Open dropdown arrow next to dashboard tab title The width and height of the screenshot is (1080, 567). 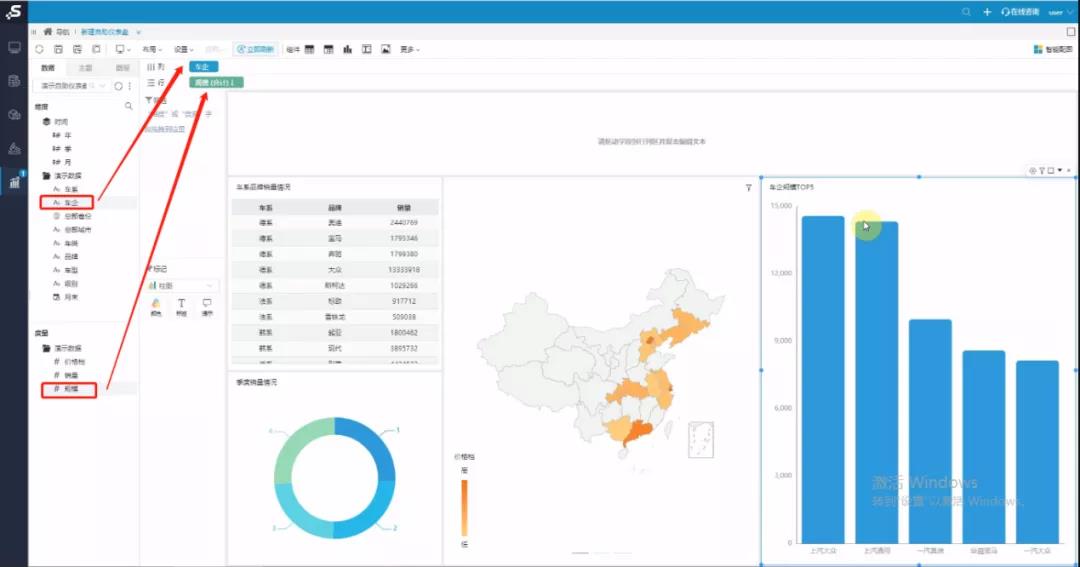click(138, 32)
